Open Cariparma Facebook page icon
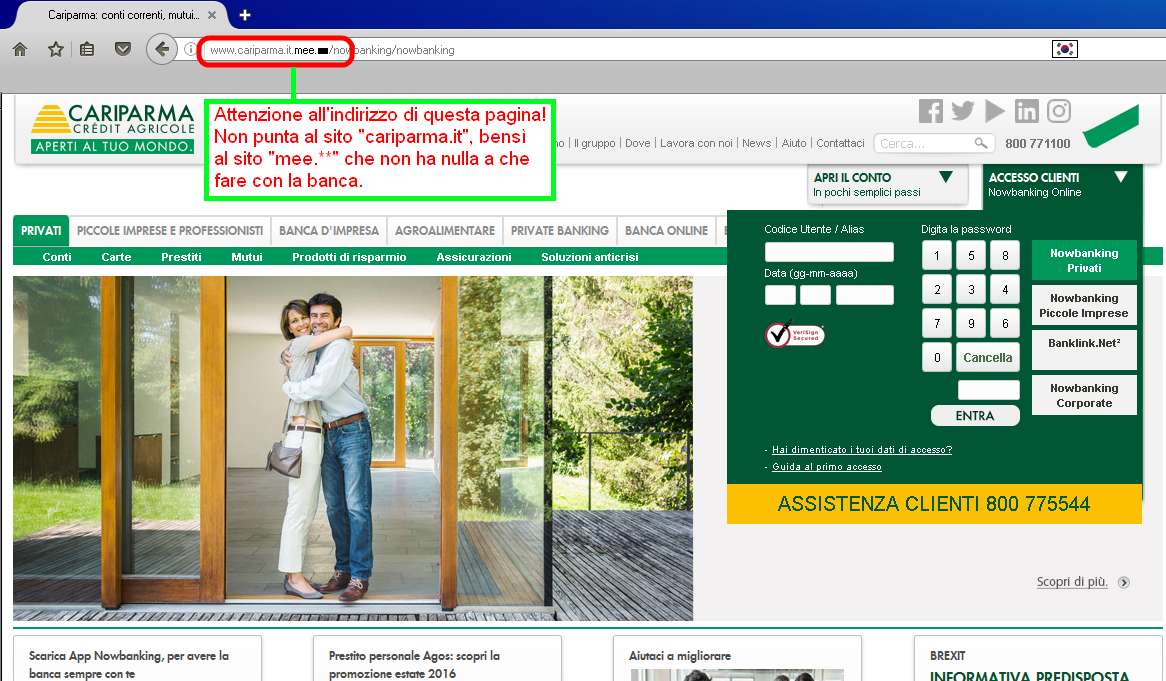 tap(930, 112)
